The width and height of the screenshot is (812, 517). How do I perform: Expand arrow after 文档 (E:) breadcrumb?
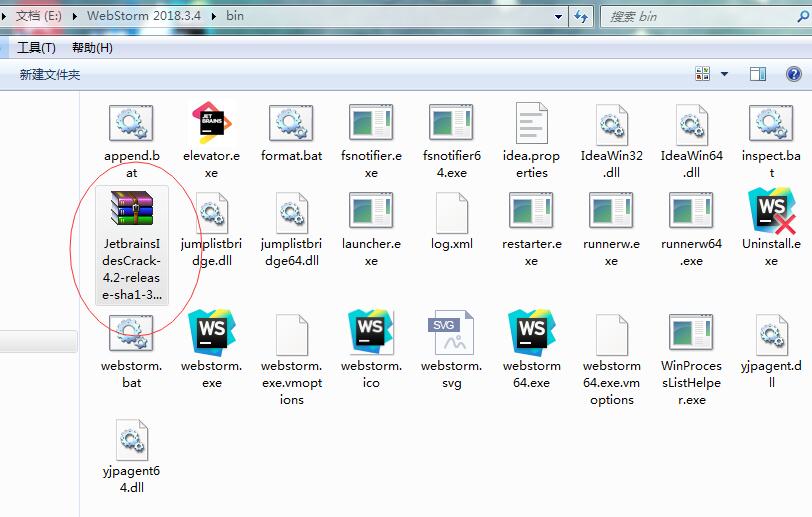click(75, 16)
